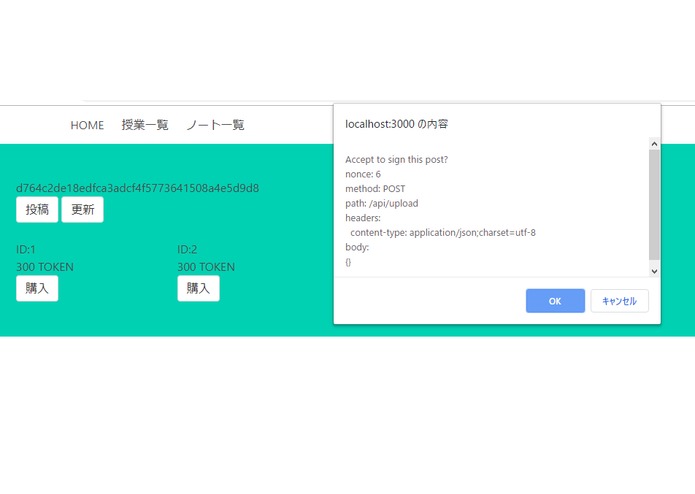Viewport: 695px width, 494px height.
Task: Click the 'nonce: 6' line
Action: (x=363, y=174)
